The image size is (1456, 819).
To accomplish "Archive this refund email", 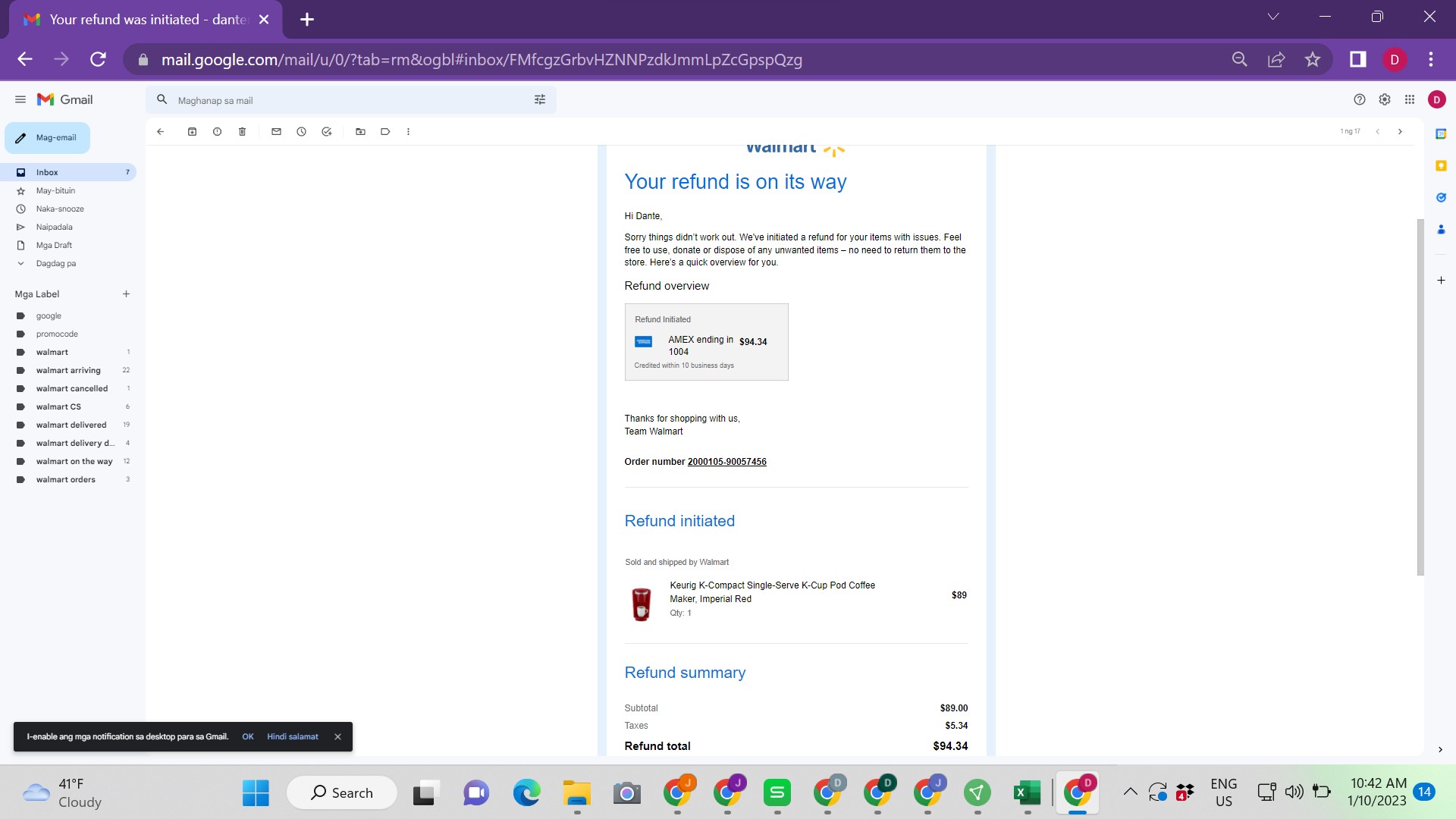I will [193, 132].
